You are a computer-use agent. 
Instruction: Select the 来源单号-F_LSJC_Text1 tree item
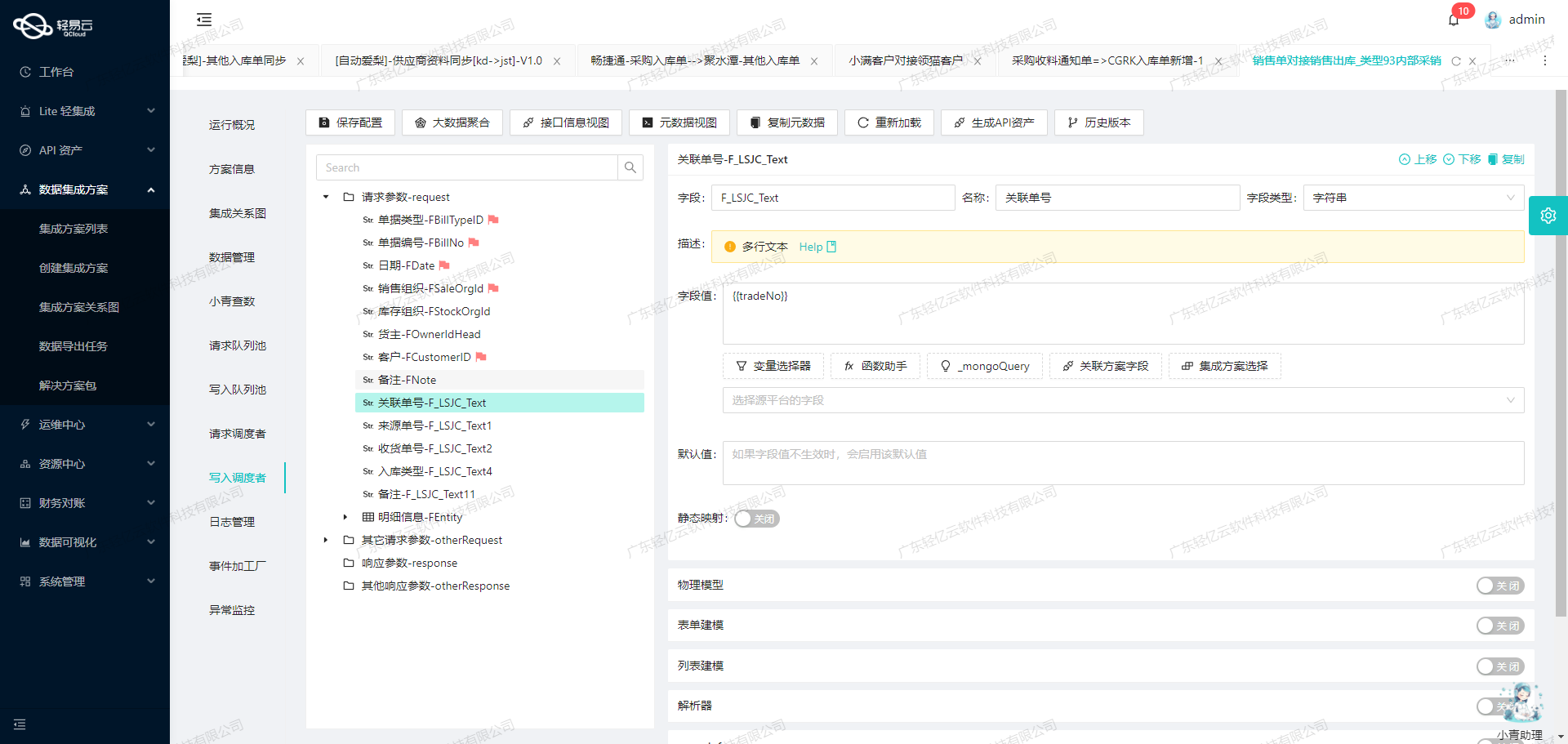[x=434, y=425]
